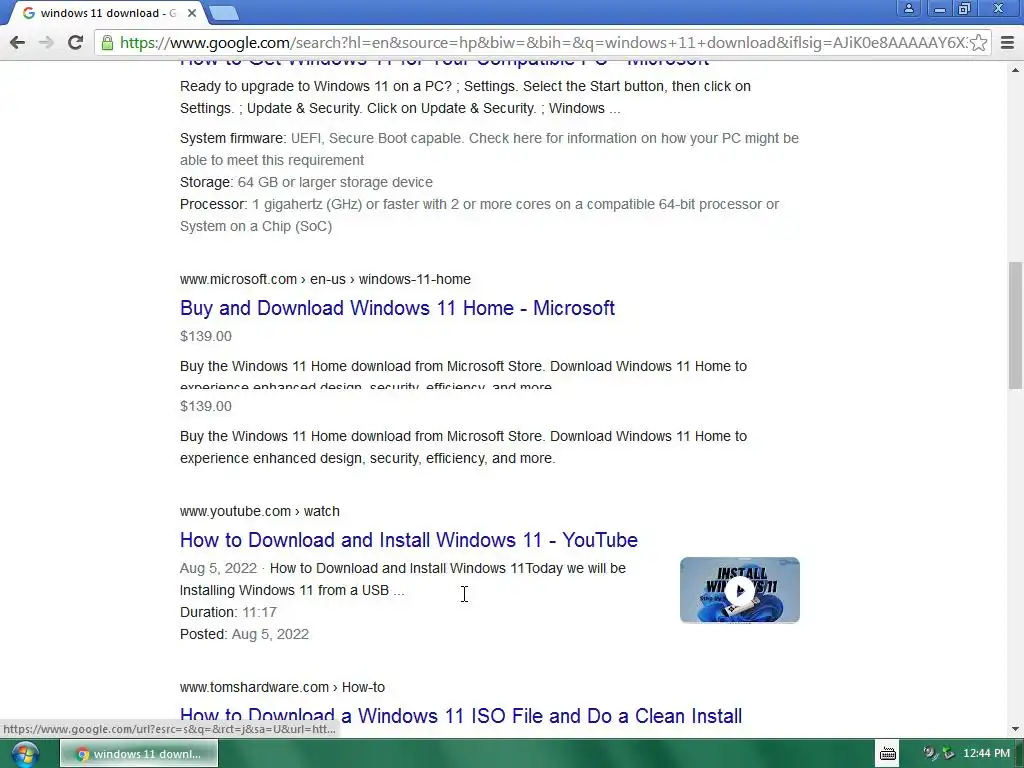1024x768 pixels.
Task: Click www.tomshardware.com › How-to breadcrumb
Action: coord(282,688)
